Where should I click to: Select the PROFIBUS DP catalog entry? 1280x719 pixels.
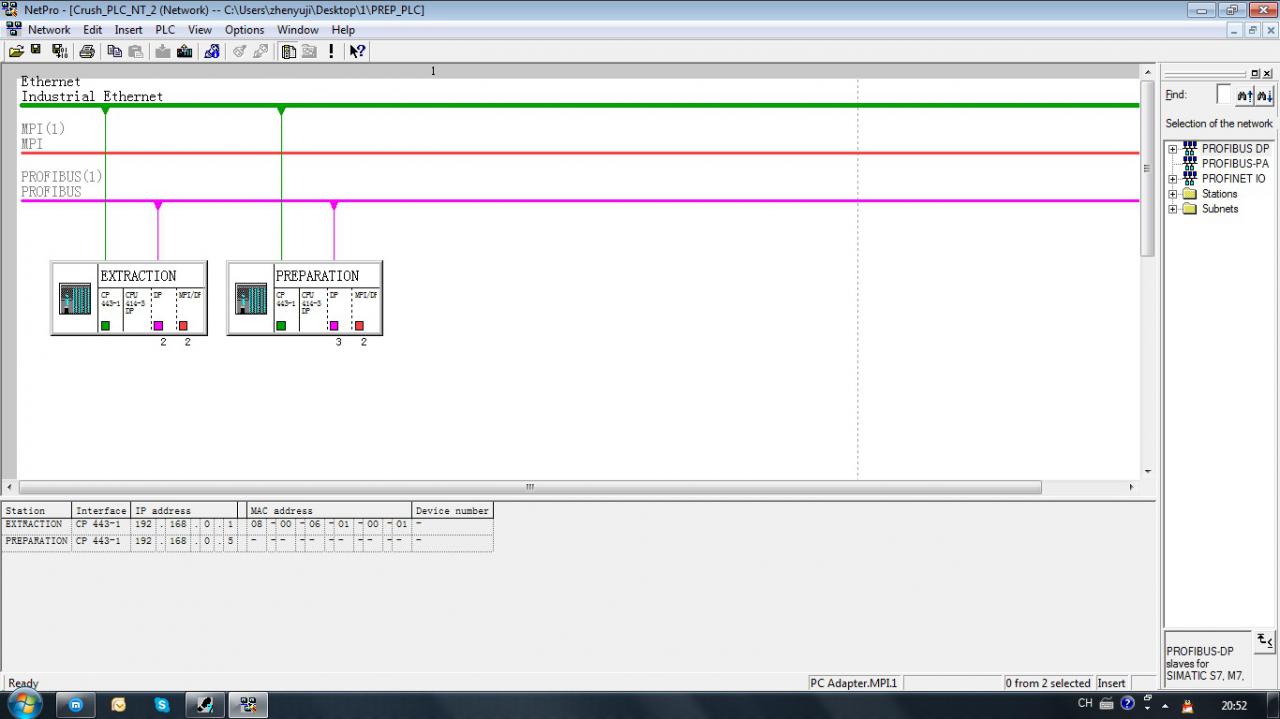1235,149
